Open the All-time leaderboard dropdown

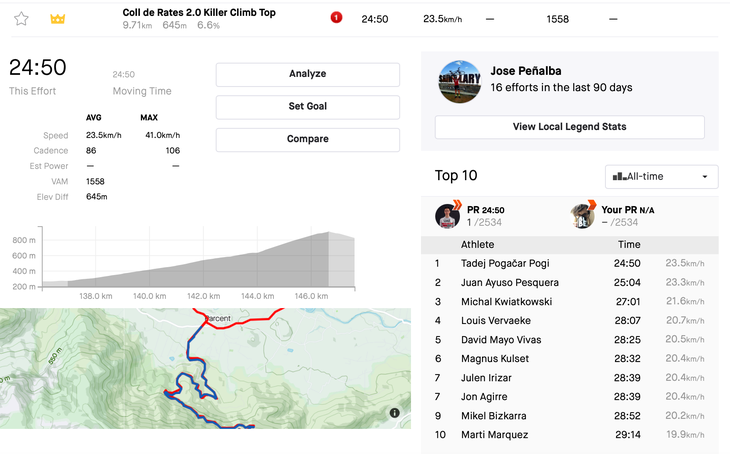[x=661, y=177]
